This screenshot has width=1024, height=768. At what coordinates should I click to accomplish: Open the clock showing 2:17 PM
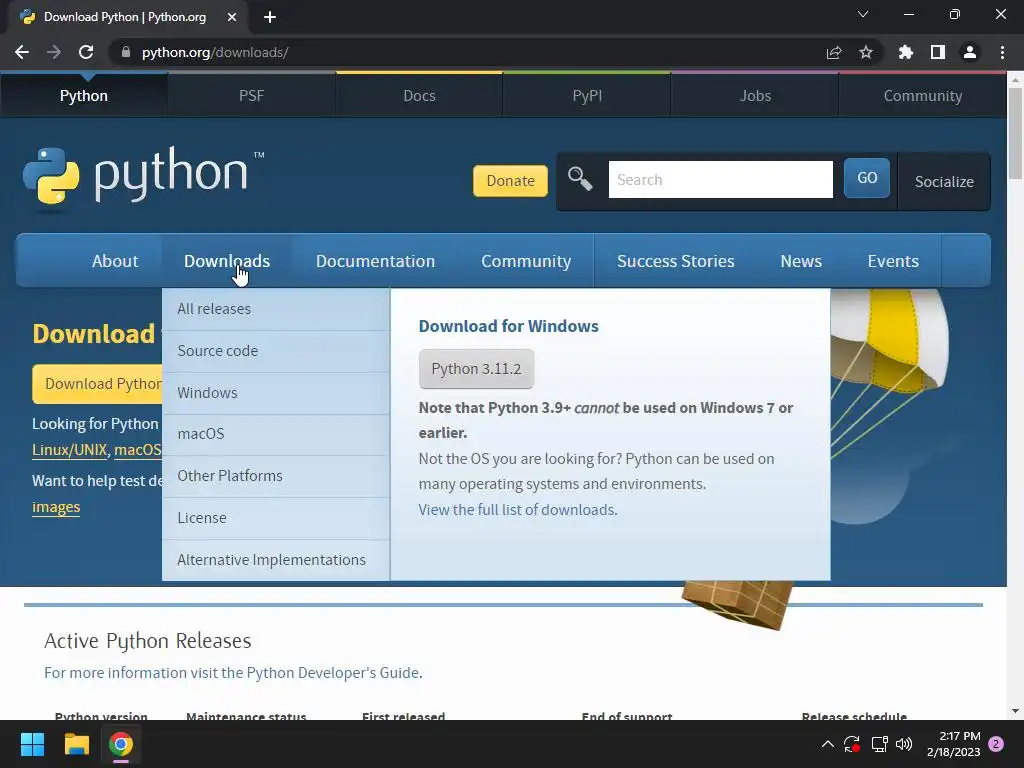click(953, 744)
